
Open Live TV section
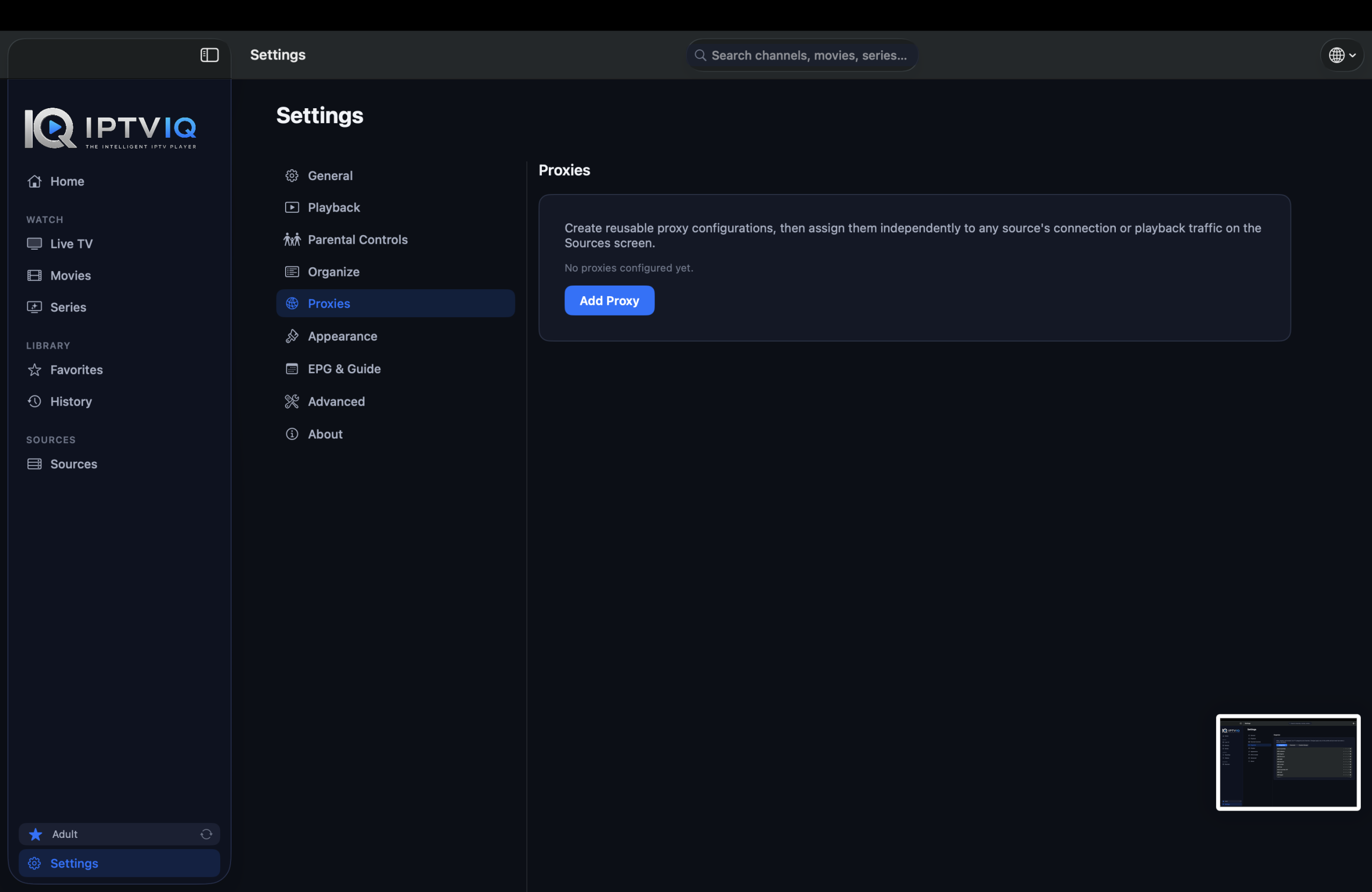[120, 244]
